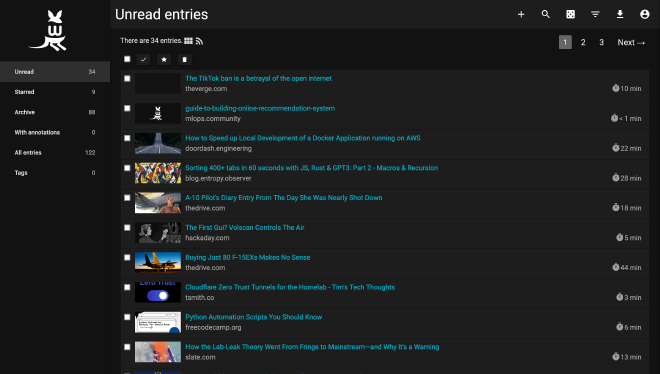Click the freecodecamp.org domain text
Image resolution: width=660 pixels, height=374 pixels.
(213, 328)
